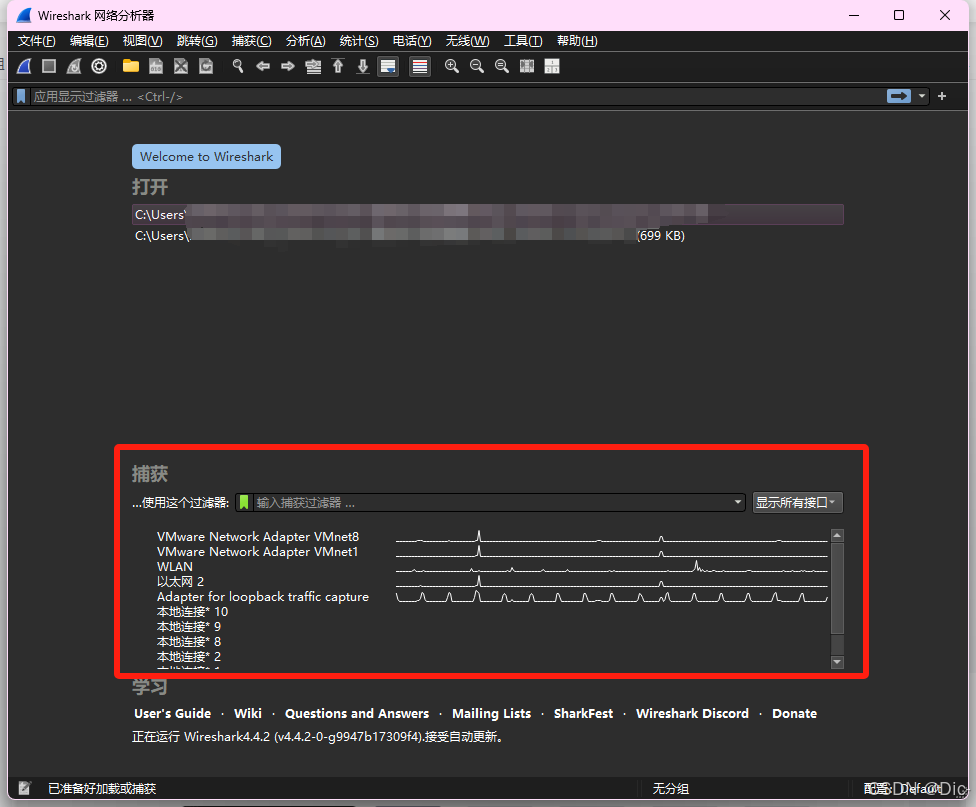Restart the current capture via toolbar icon
This screenshot has width=976, height=807.
point(74,66)
